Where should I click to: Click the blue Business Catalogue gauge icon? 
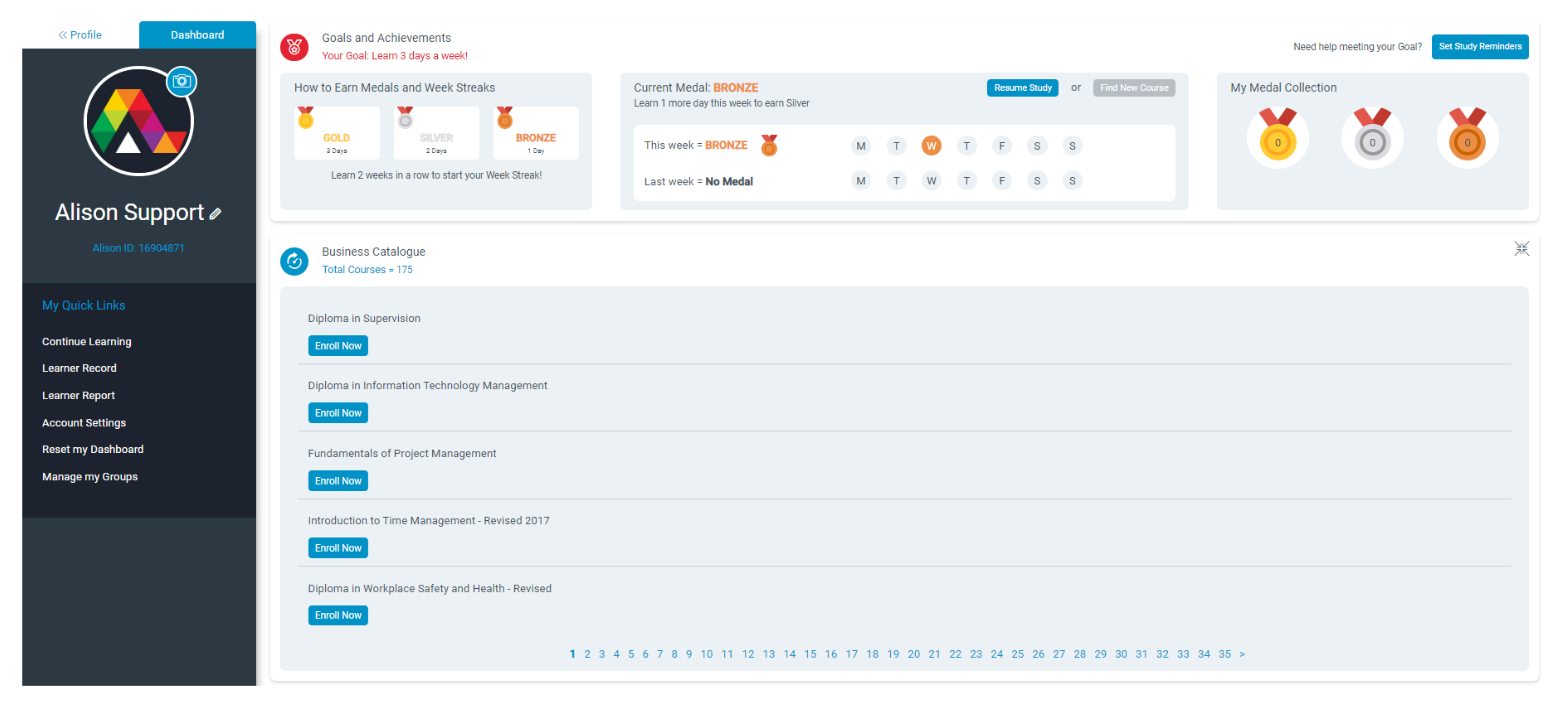[x=294, y=261]
